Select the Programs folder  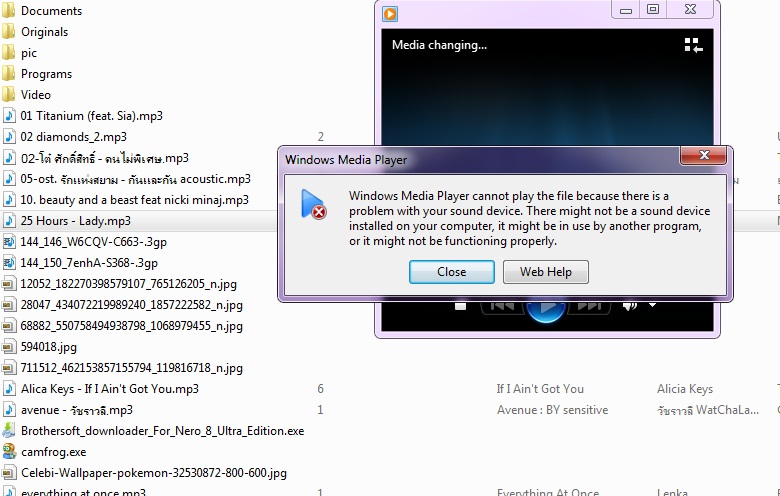pos(8,74)
